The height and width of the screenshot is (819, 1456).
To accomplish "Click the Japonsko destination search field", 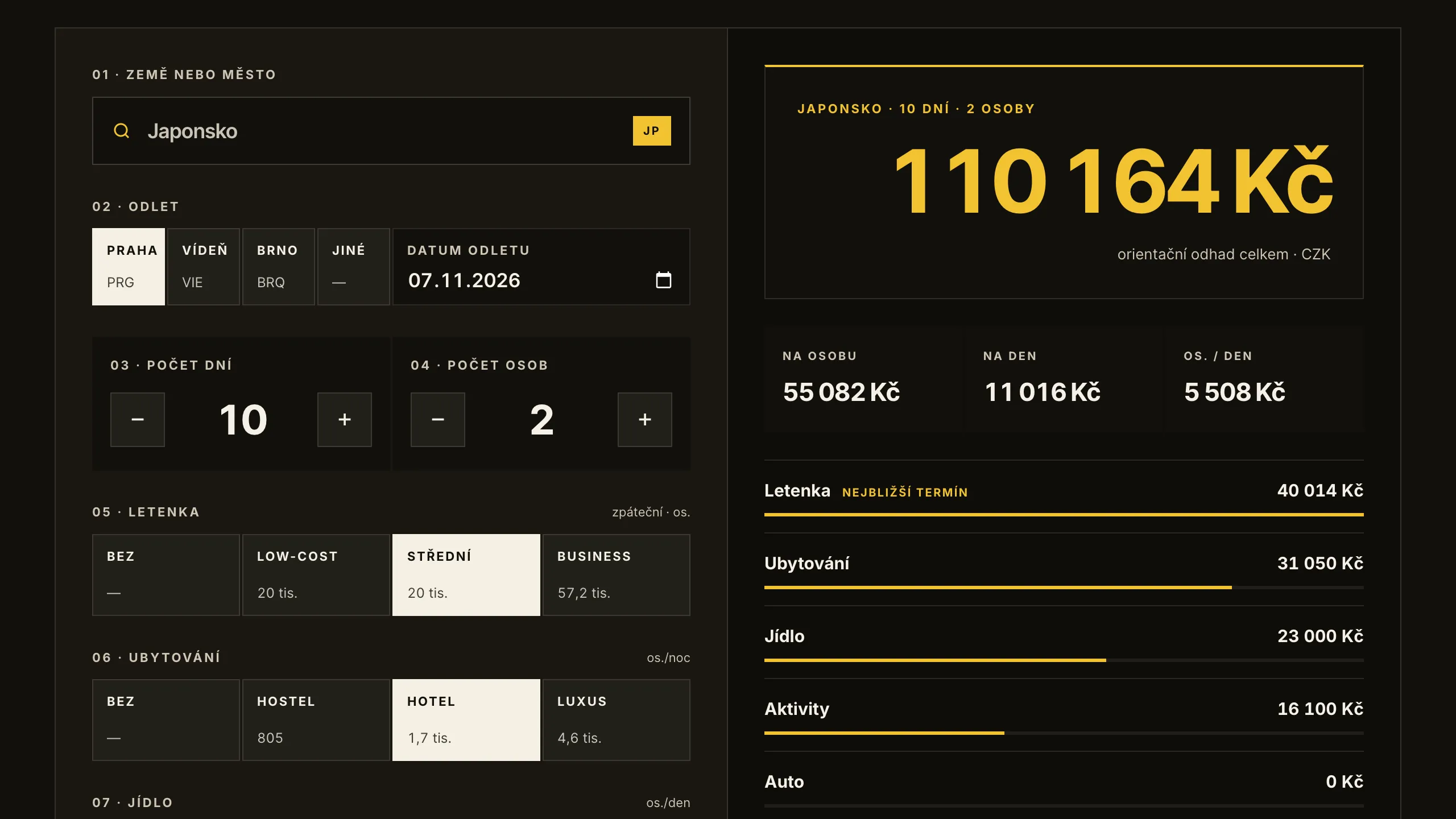I will click(x=391, y=131).
